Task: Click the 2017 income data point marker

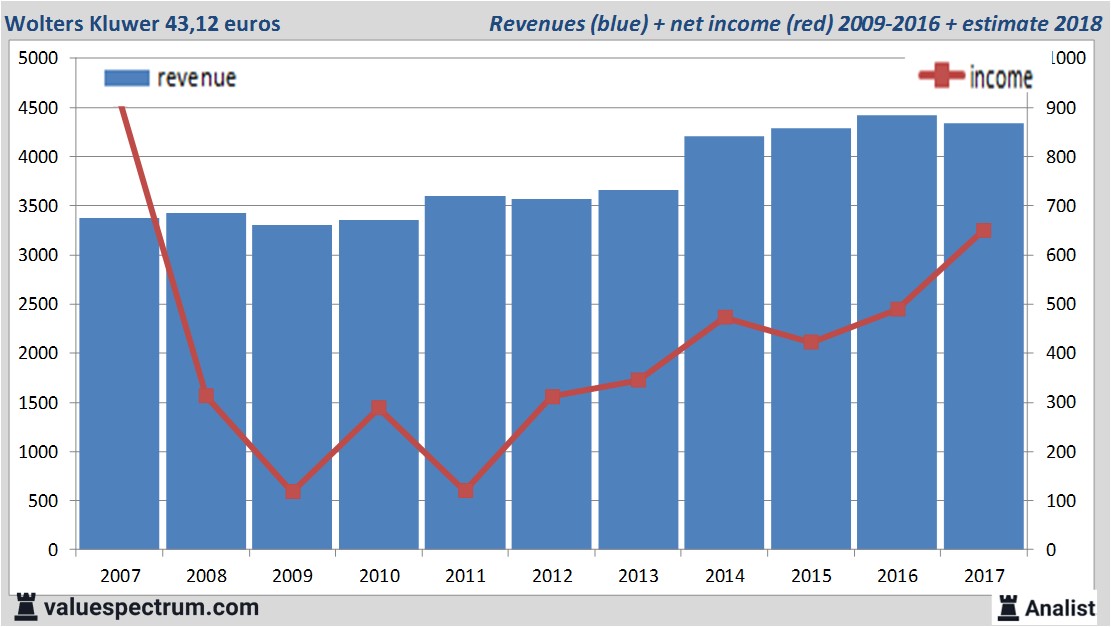Action: [x=983, y=230]
